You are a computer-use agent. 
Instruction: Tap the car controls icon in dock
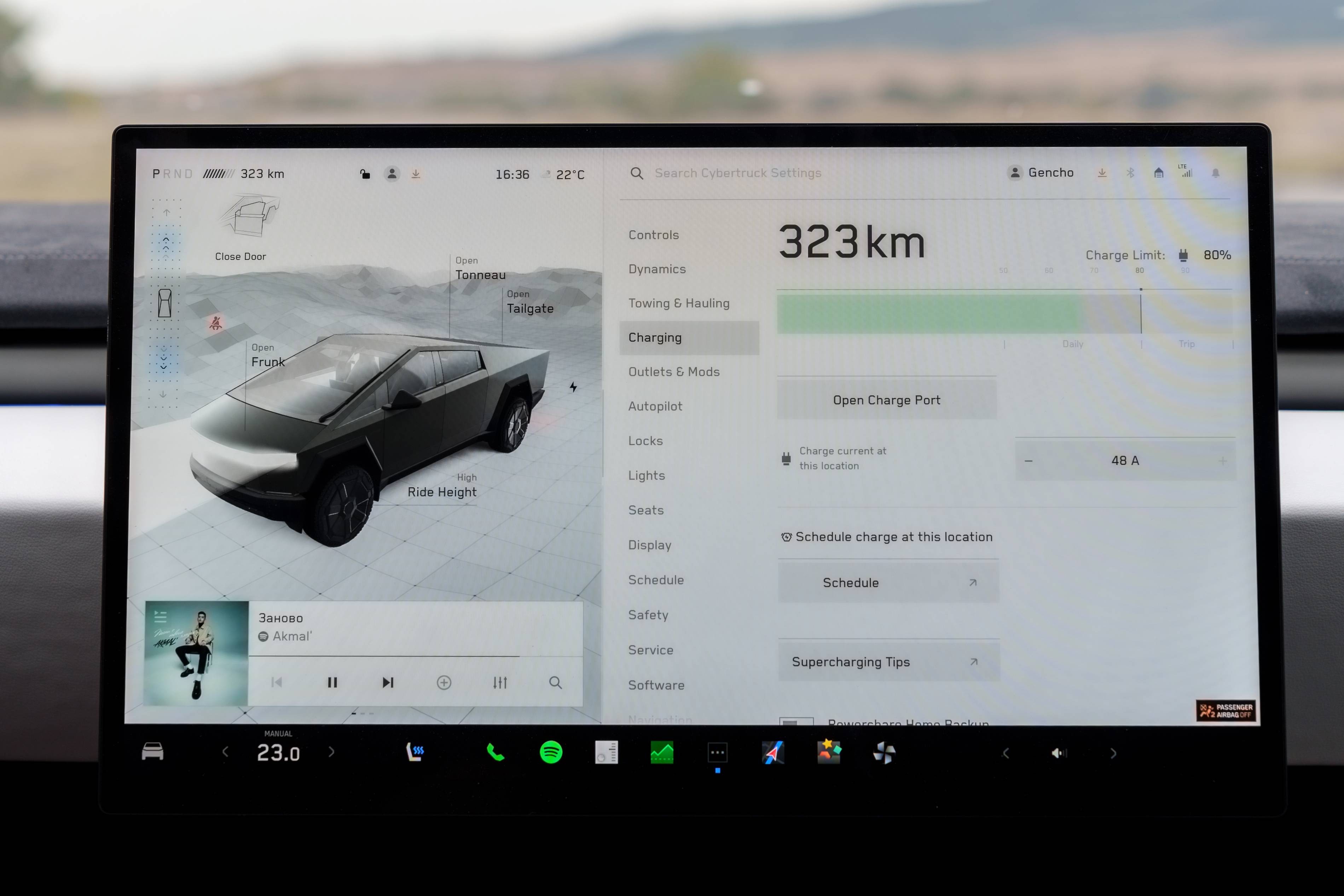pos(152,752)
